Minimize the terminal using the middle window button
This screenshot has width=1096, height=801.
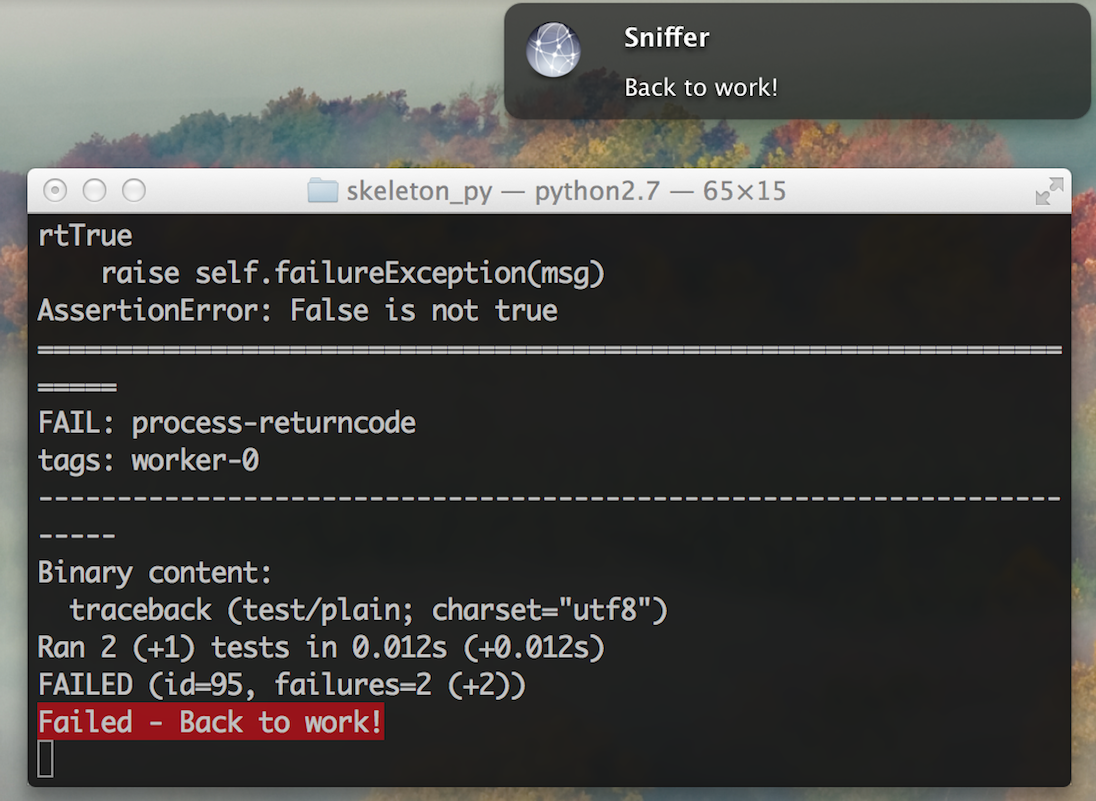click(94, 190)
